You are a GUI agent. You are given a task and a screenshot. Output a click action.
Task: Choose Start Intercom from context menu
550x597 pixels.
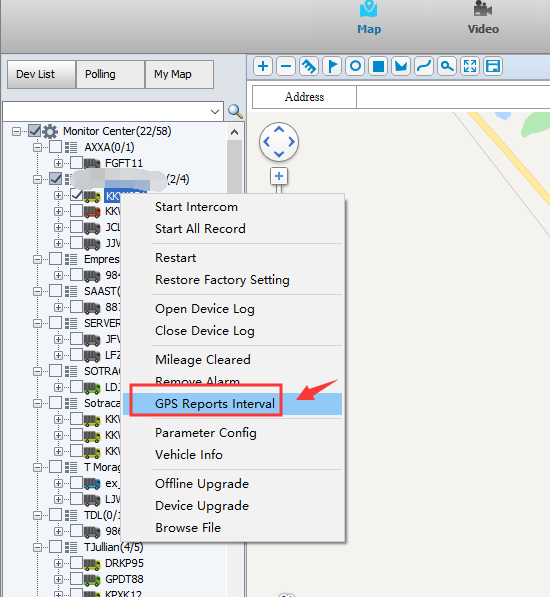(232, 207)
